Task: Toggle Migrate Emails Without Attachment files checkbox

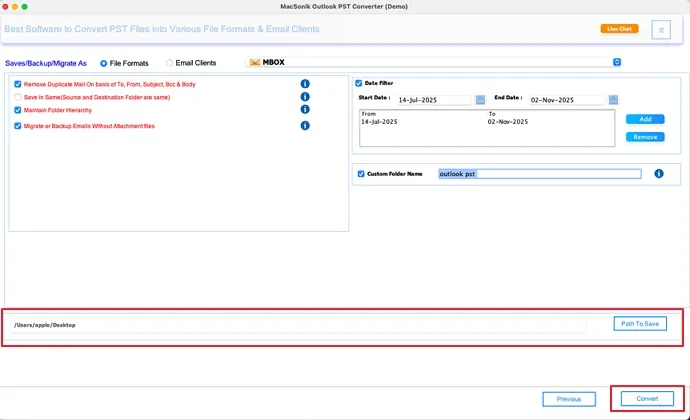Action: pyautogui.click(x=18, y=126)
